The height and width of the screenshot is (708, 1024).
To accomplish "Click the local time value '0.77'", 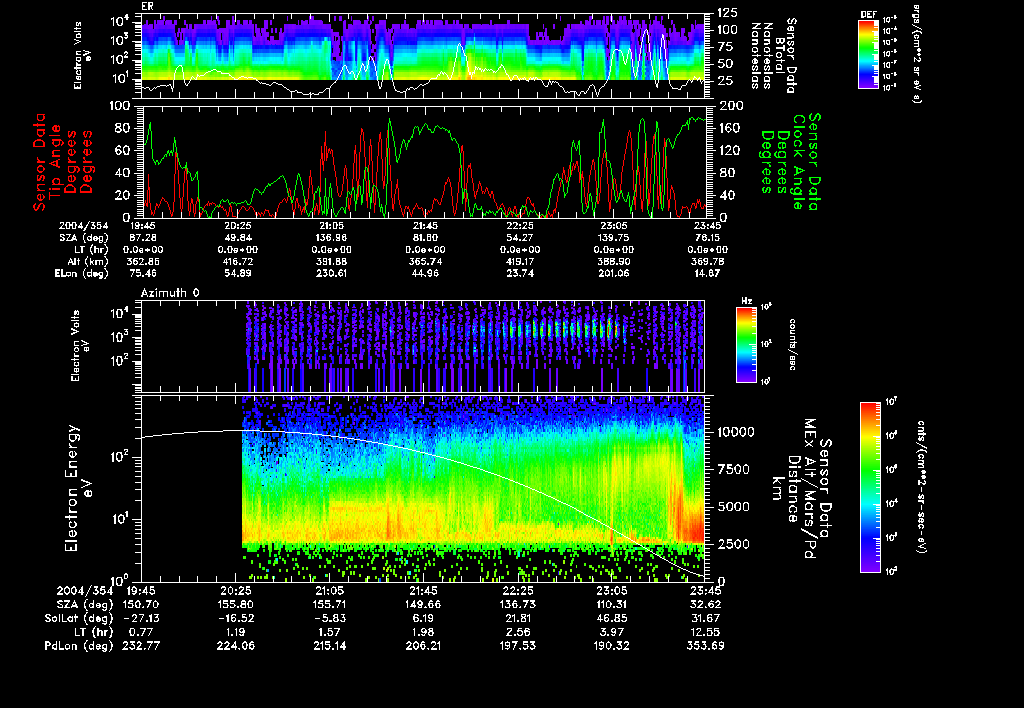I will (x=141, y=632).
